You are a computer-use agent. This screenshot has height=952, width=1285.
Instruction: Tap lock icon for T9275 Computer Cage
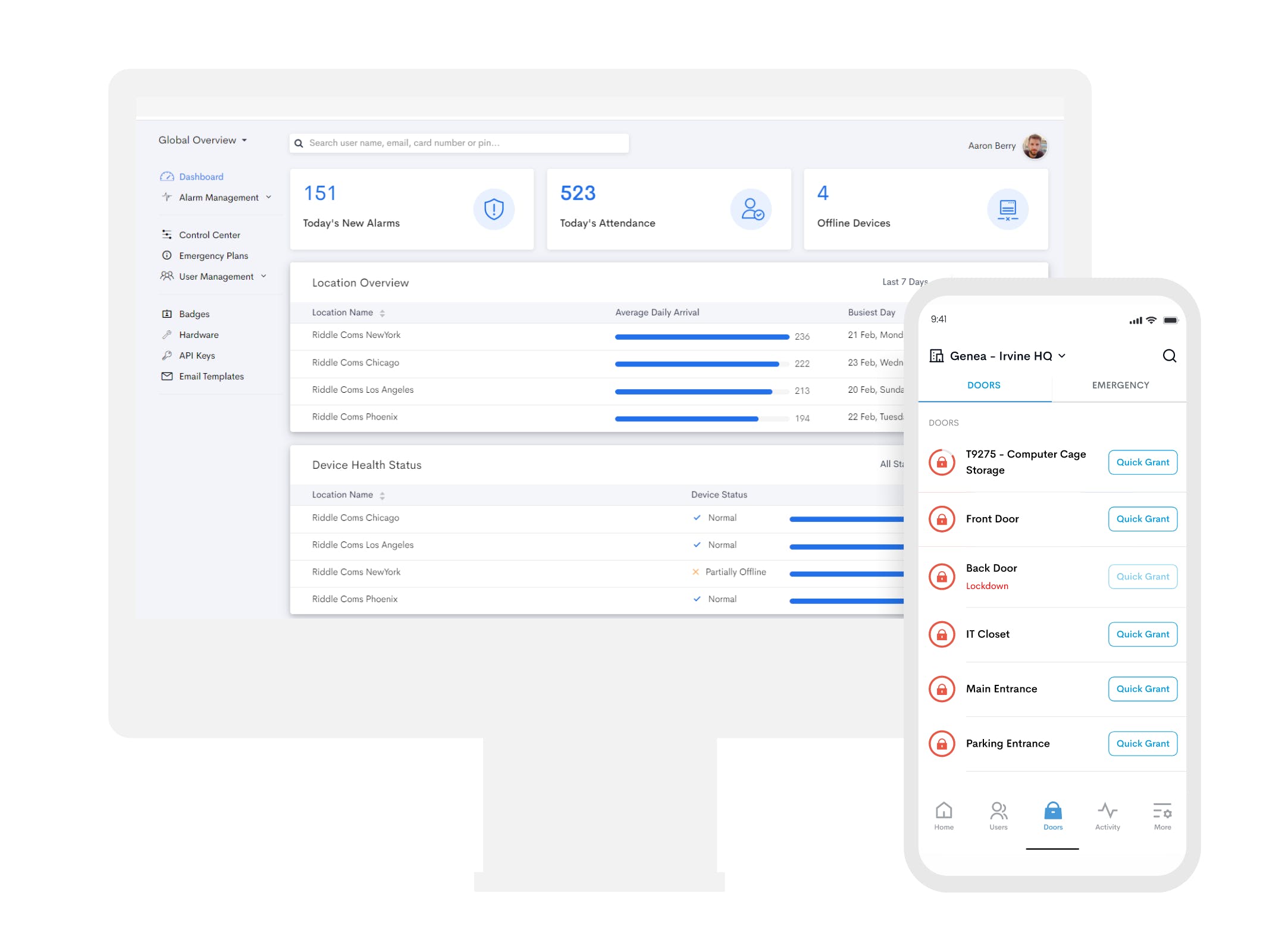[942, 462]
